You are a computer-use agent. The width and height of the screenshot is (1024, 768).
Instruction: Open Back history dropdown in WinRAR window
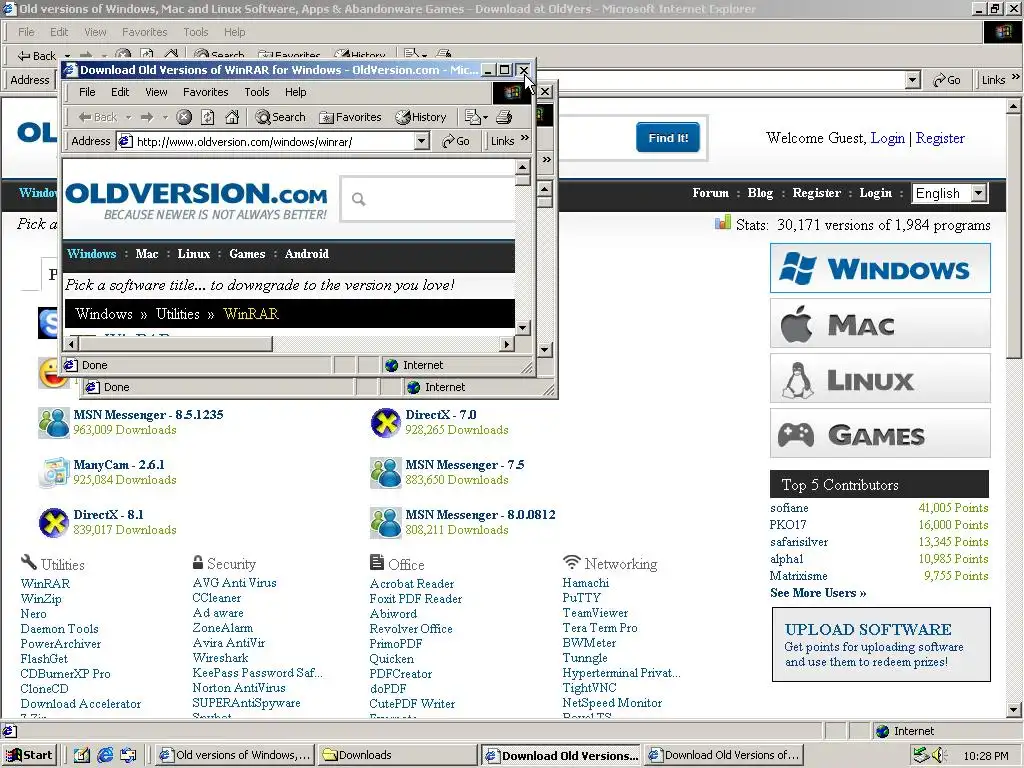pos(129,118)
